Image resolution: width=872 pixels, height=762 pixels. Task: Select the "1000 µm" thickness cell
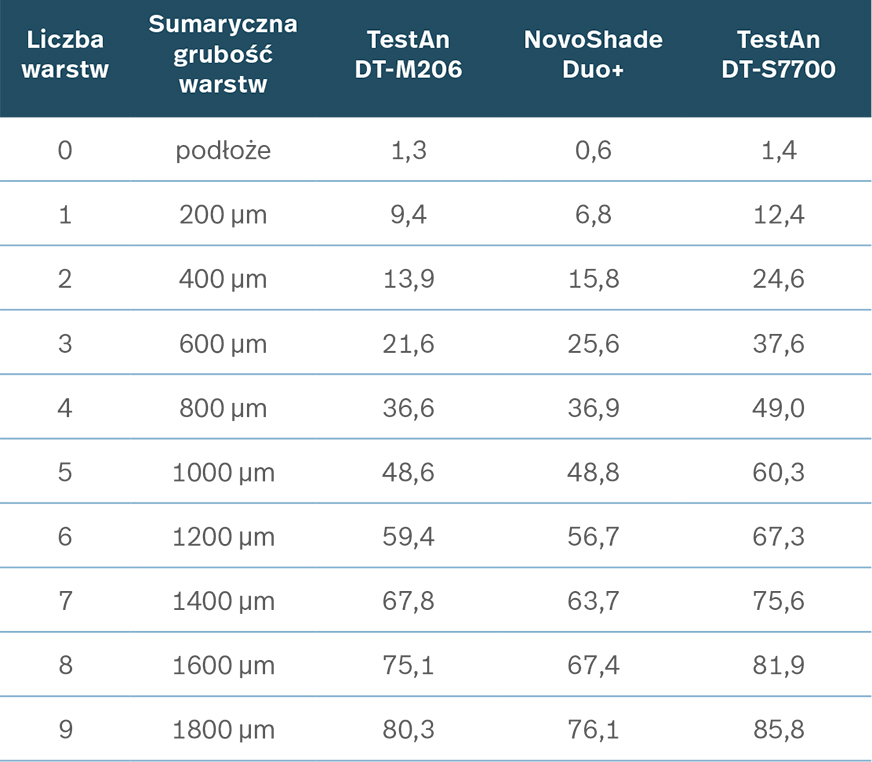coord(223,472)
